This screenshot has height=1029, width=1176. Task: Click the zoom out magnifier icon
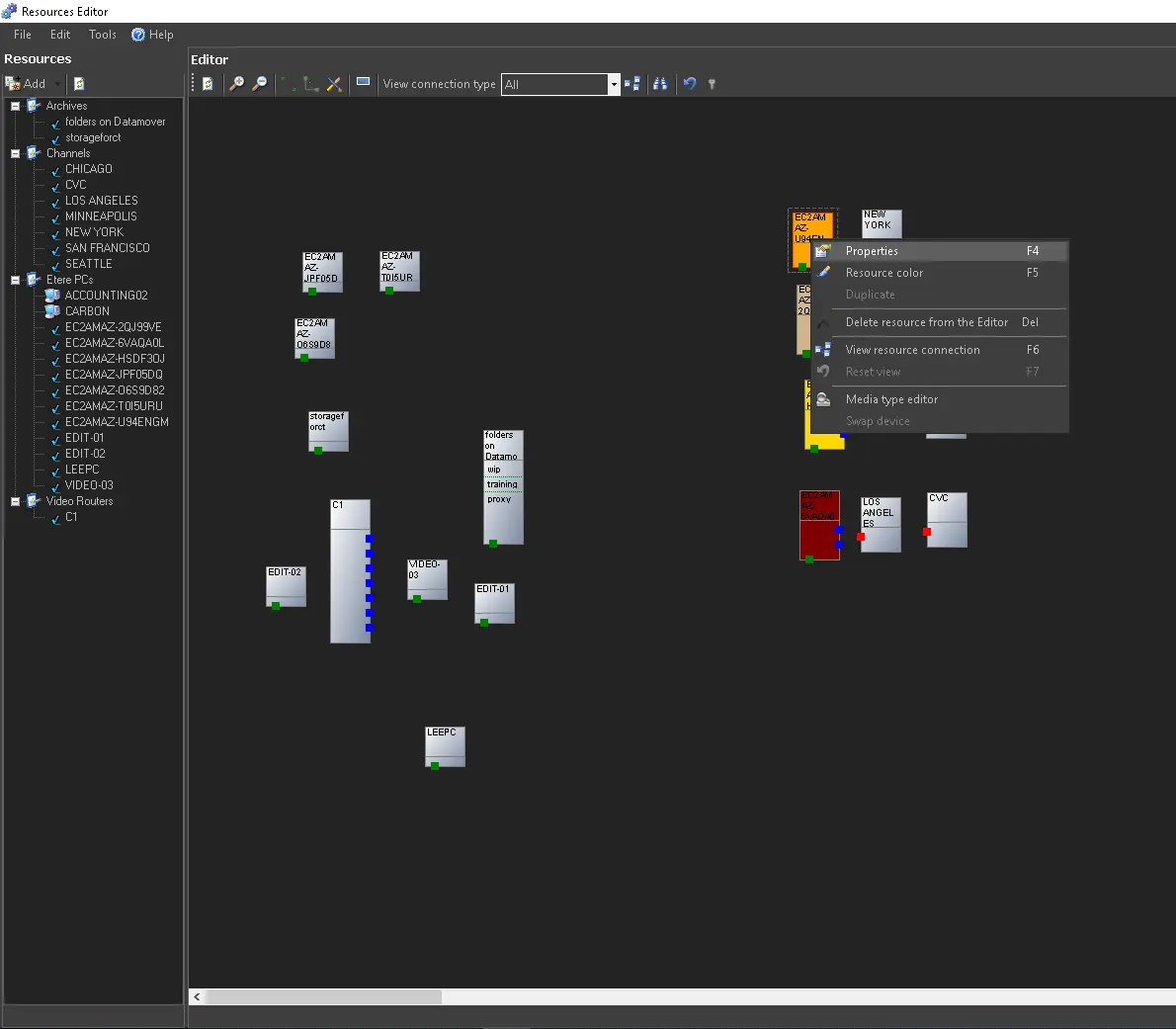point(259,84)
